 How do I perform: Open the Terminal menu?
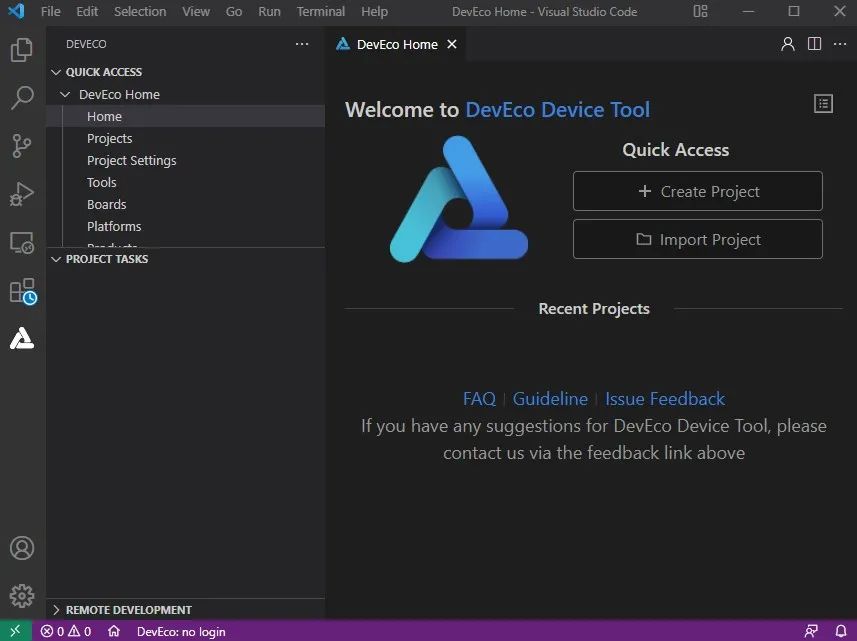(x=321, y=11)
